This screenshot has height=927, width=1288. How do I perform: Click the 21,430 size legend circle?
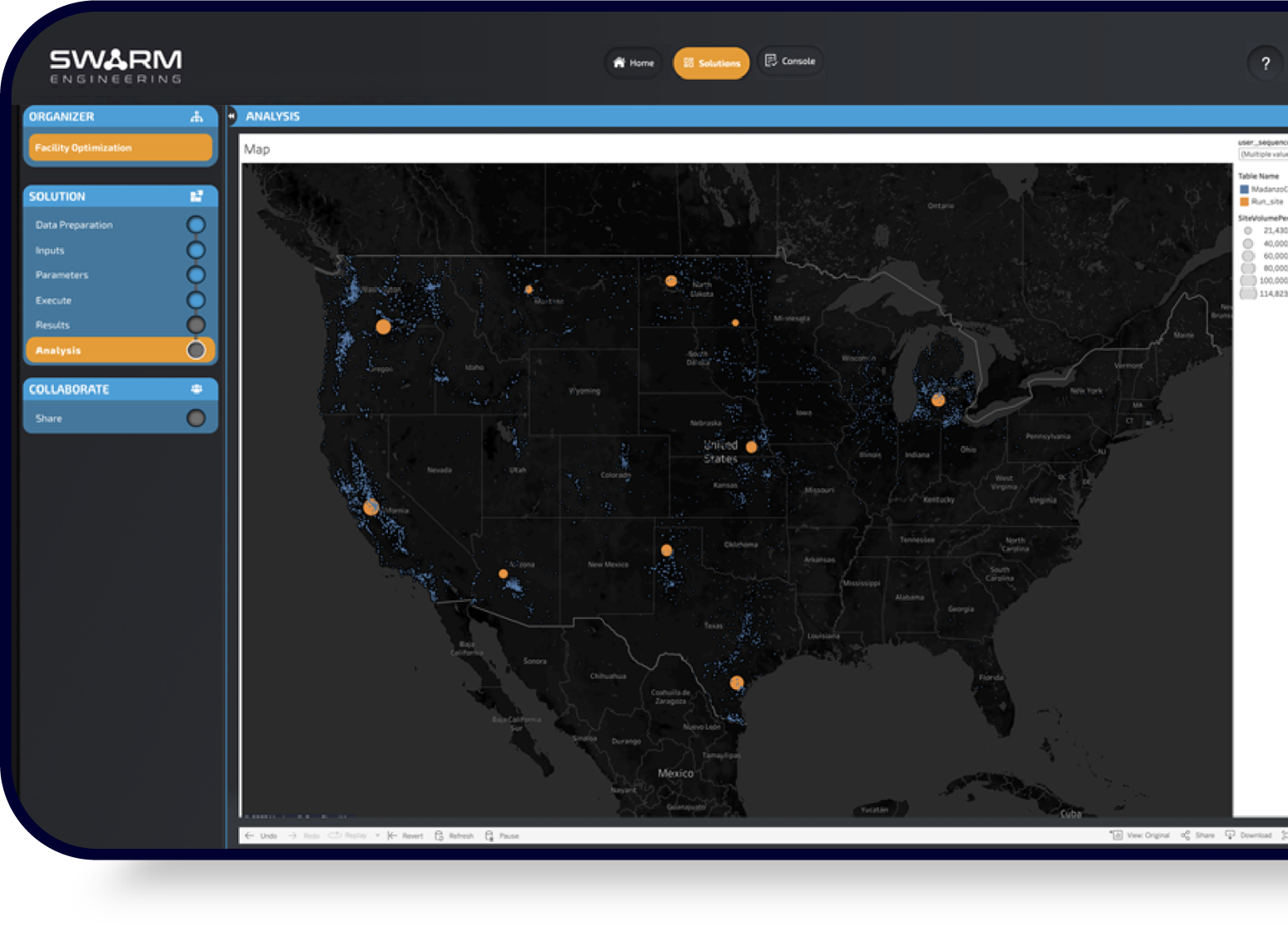pyautogui.click(x=1248, y=231)
